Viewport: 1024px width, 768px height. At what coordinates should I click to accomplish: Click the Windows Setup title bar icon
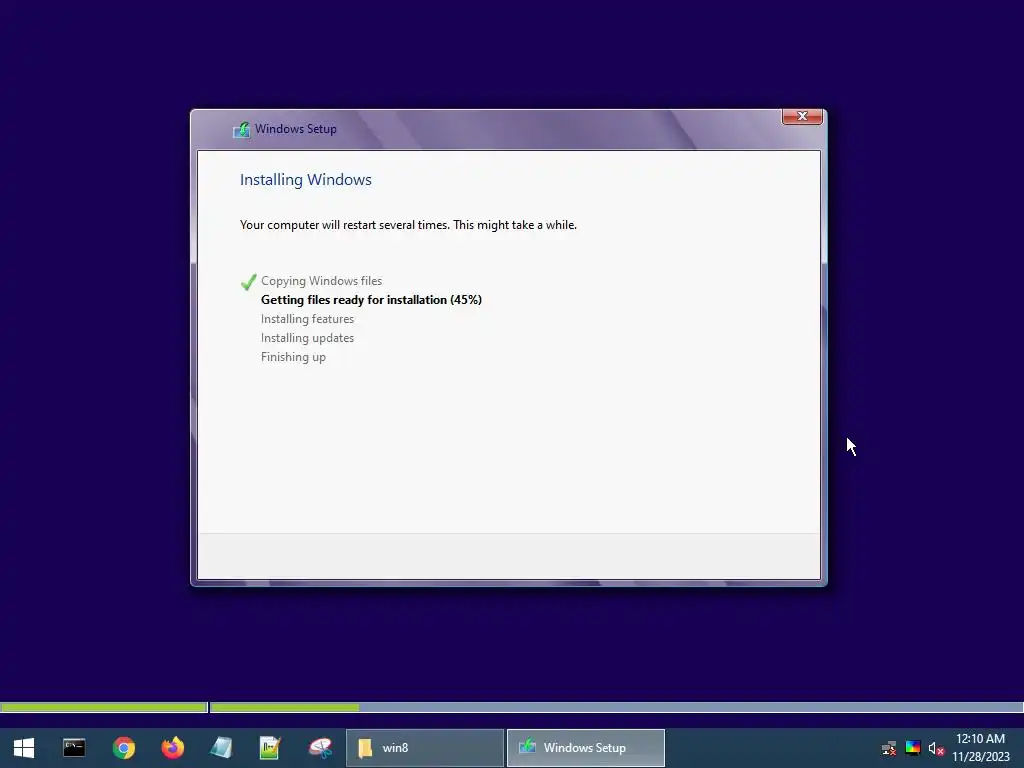tap(241, 129)
